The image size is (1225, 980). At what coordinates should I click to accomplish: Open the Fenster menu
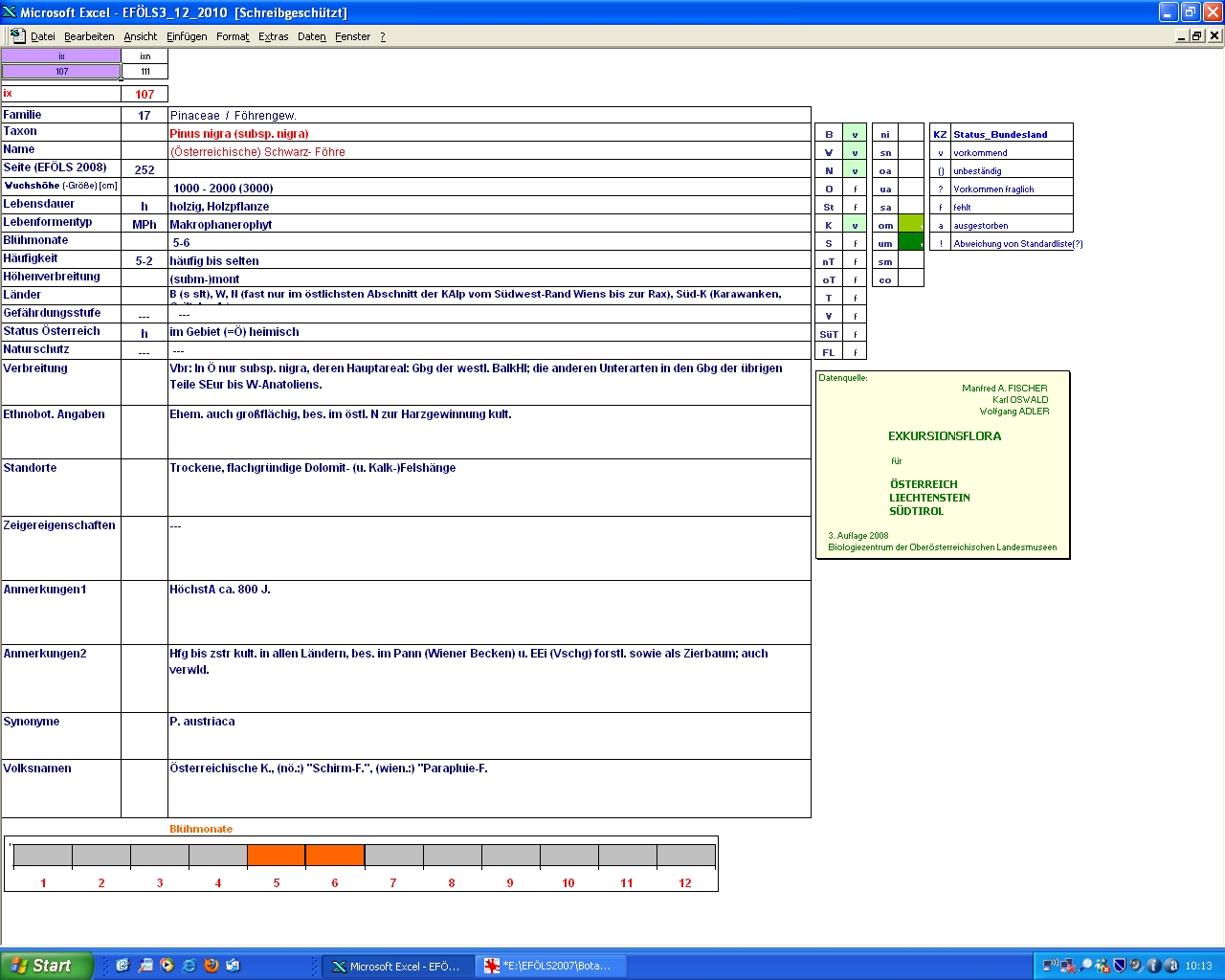coord(352,36)
